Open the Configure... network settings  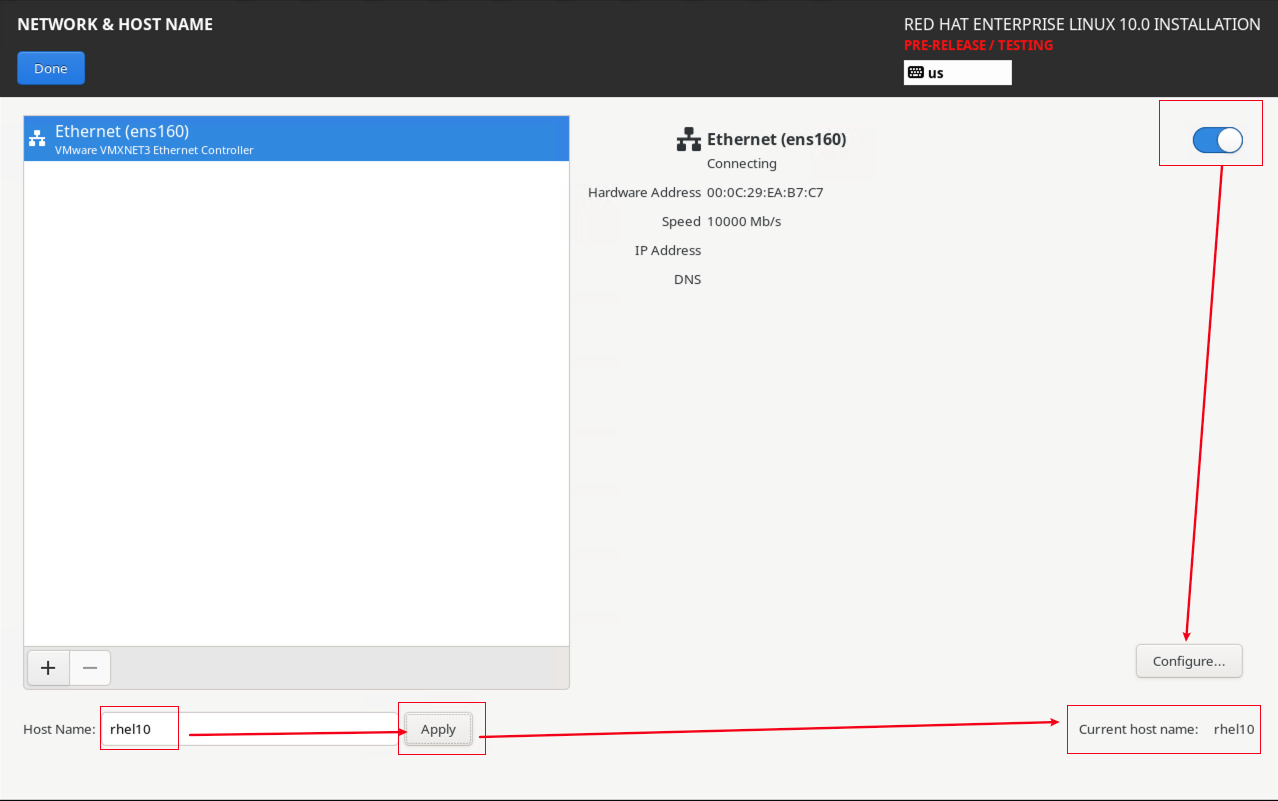[x=1189, y=661]
